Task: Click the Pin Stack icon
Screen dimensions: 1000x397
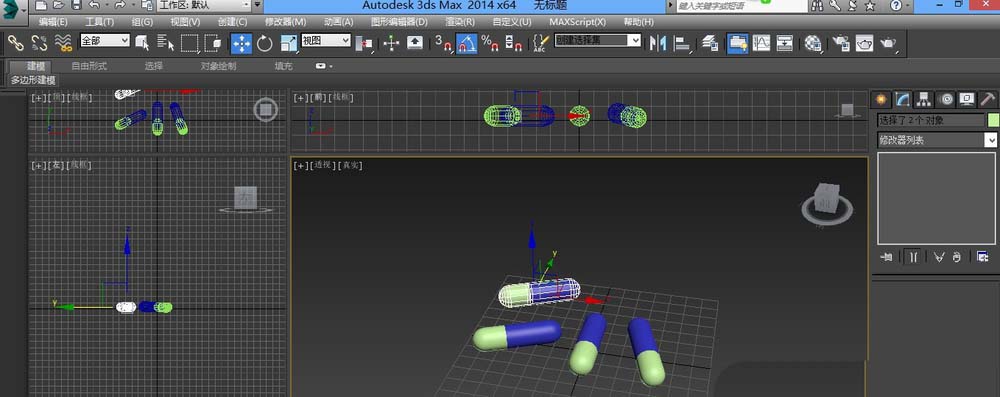Action: pos(885,257)
